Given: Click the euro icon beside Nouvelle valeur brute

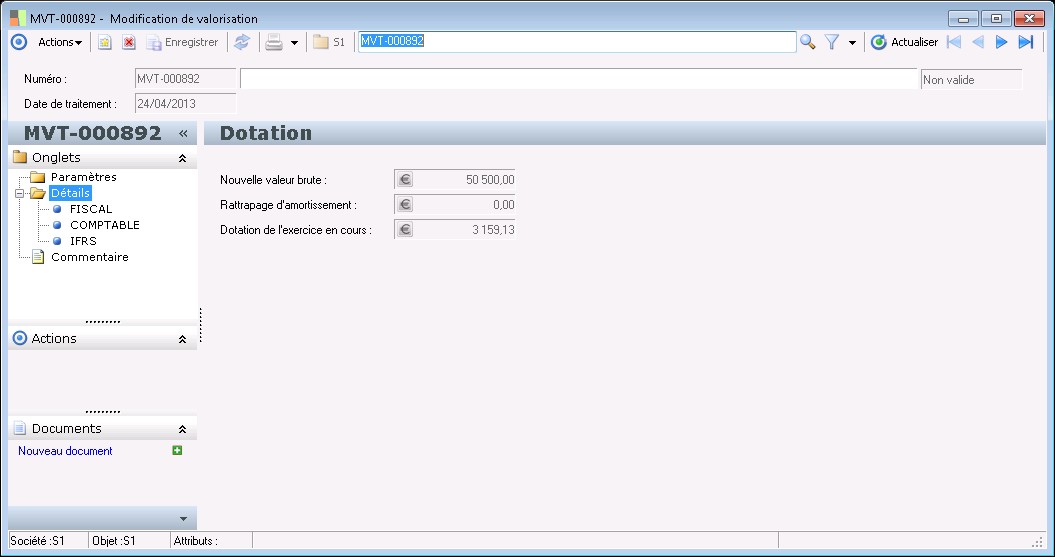Looking at the screenshot, I should (x=404, y=180).
